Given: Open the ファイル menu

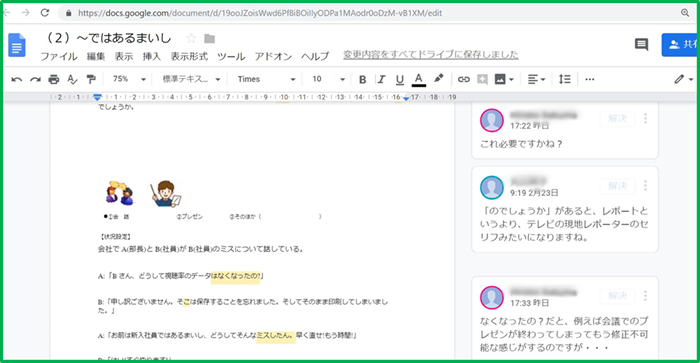Looking at the screenshot, I should tap(58, 56).
